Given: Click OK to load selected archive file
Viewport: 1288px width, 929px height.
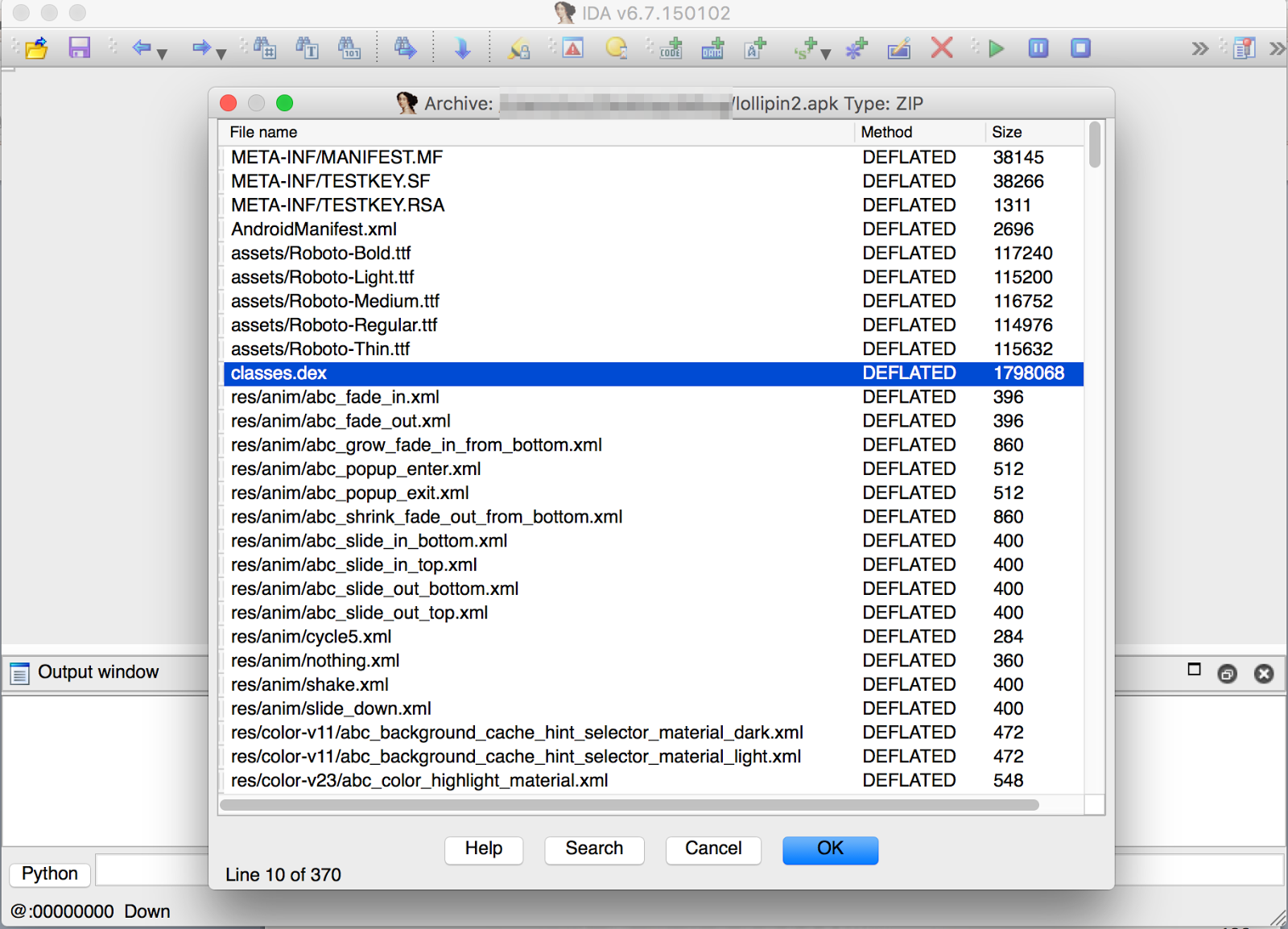Looking at the screenshot, I should coord(830,849).
